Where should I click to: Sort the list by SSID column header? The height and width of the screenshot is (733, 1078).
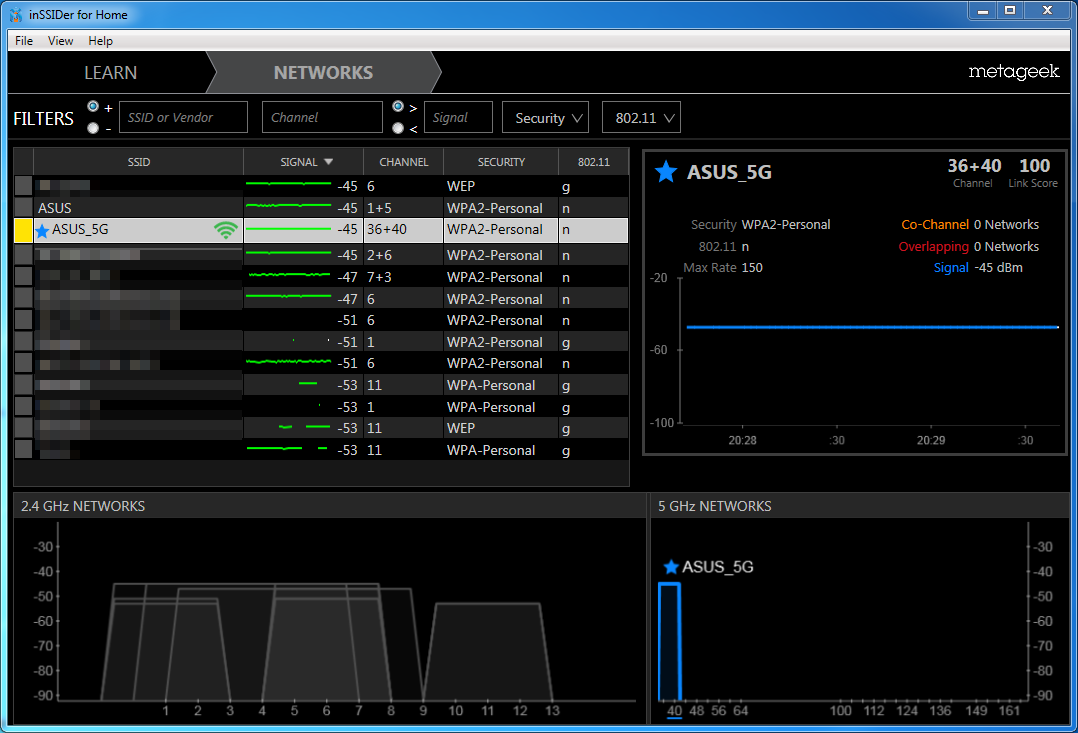(138, 162)
